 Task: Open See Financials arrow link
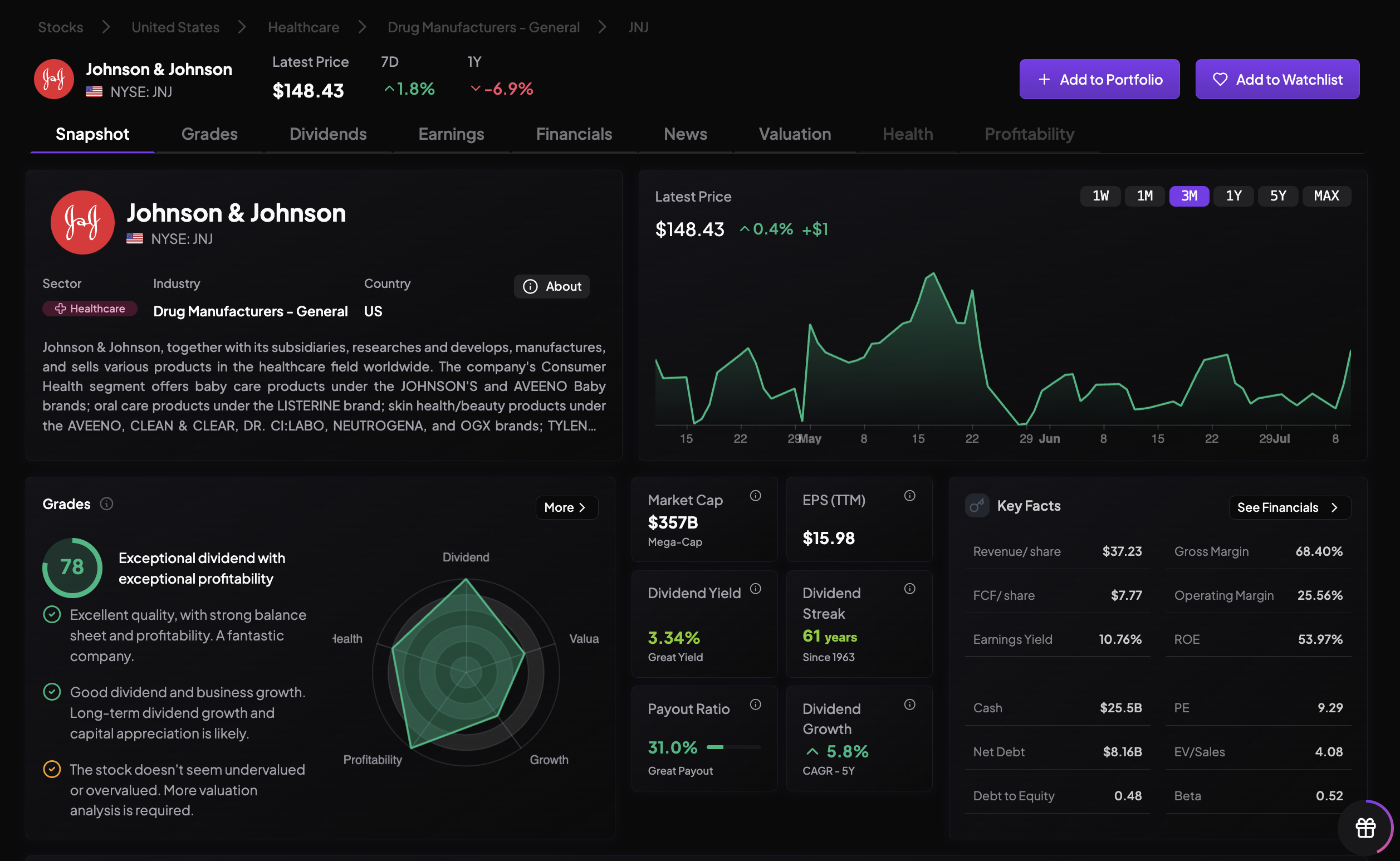(x=1290, y=507)
